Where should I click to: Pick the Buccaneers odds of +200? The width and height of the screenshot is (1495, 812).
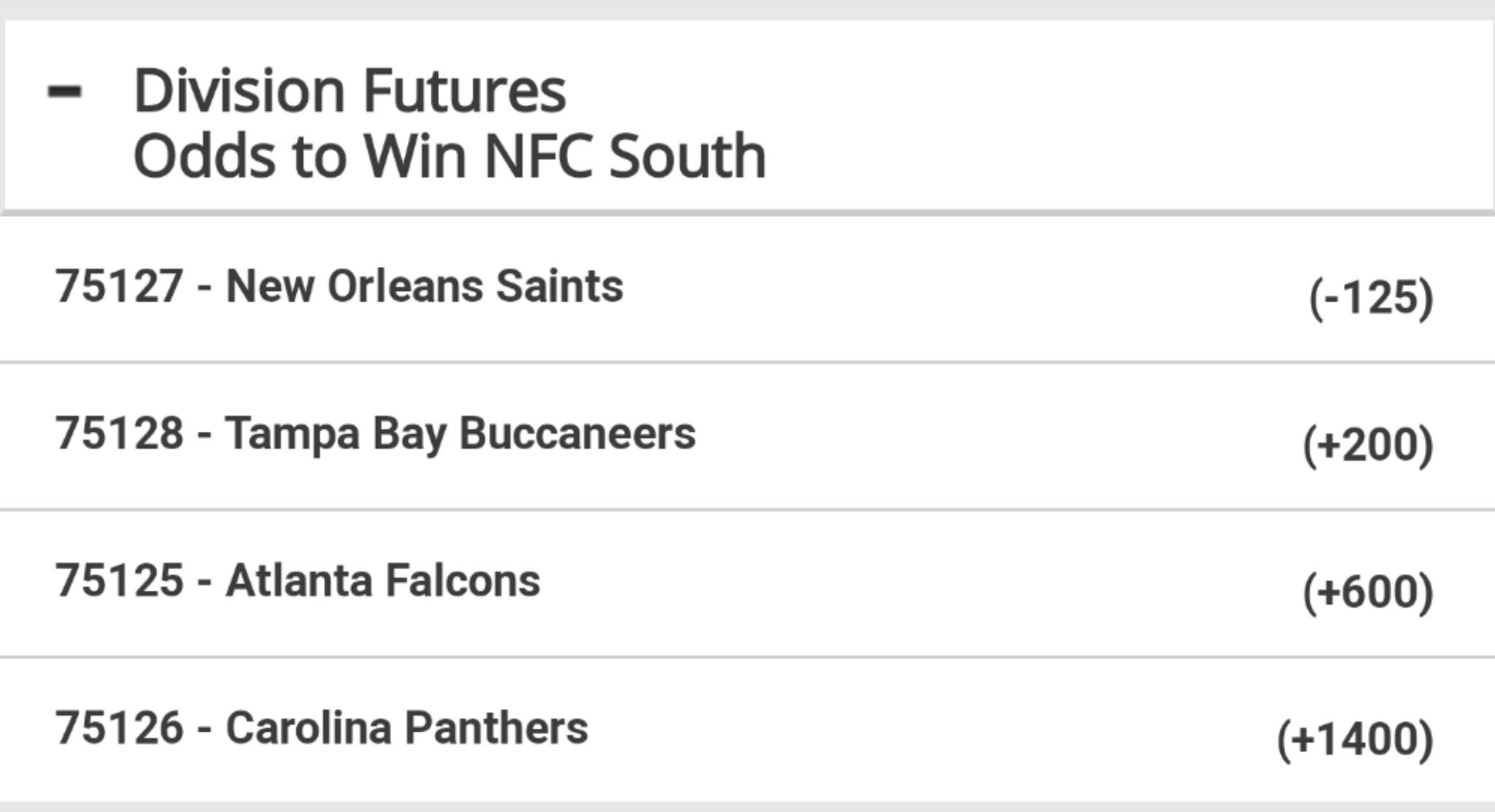click(x=1368, y=445)
